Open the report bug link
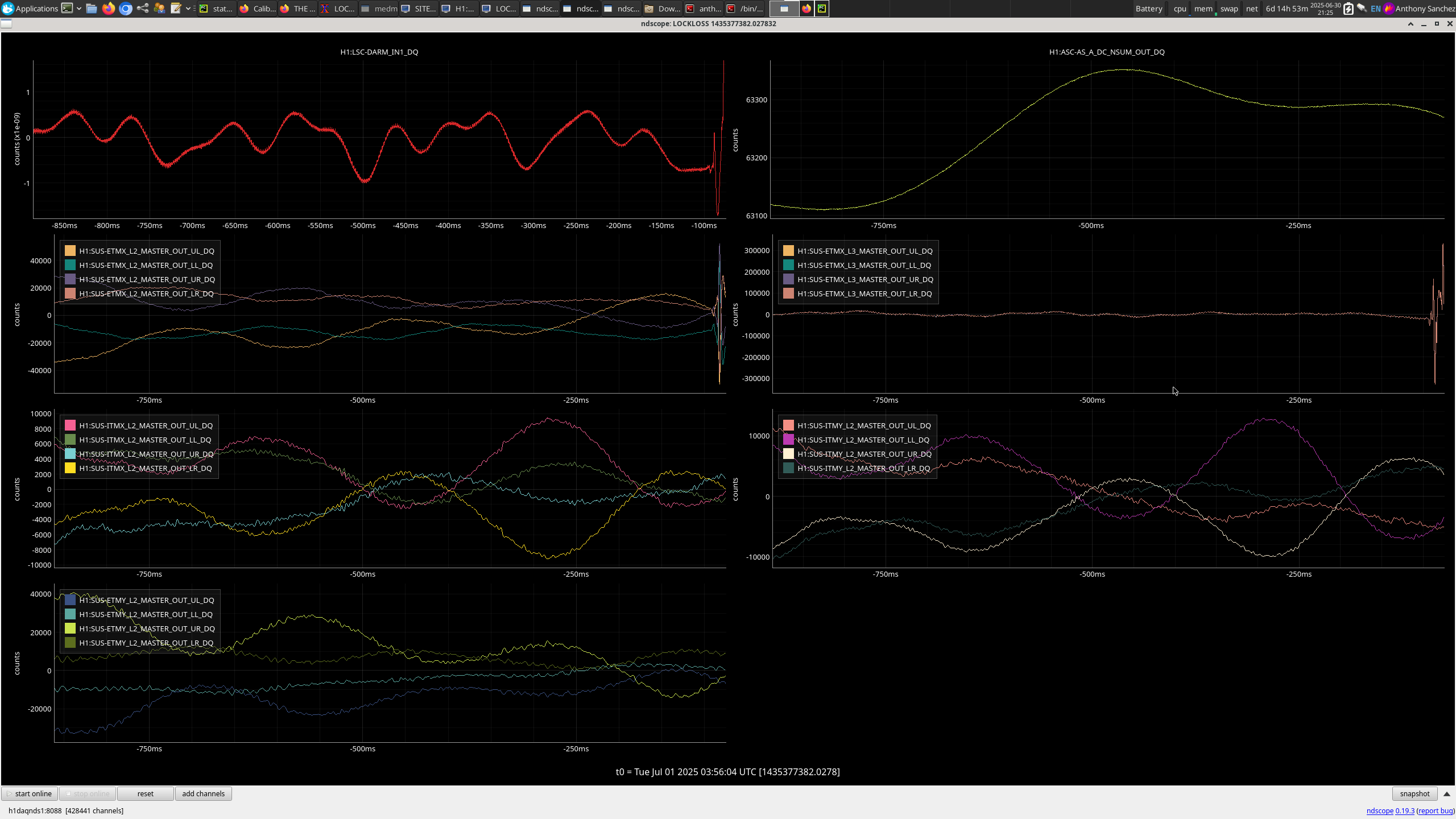This screenshot has width=1456, height=819. click(1436, 810)
